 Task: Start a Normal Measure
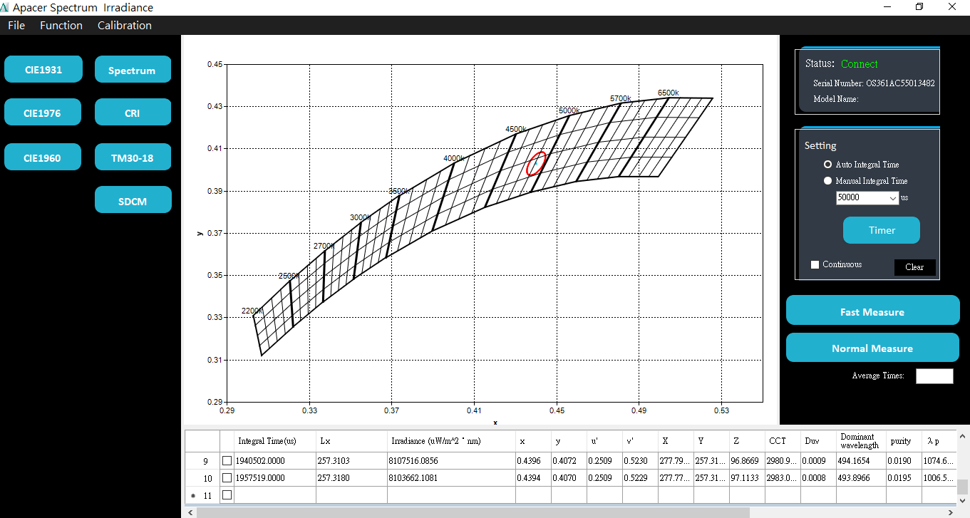tap(872, 348)
